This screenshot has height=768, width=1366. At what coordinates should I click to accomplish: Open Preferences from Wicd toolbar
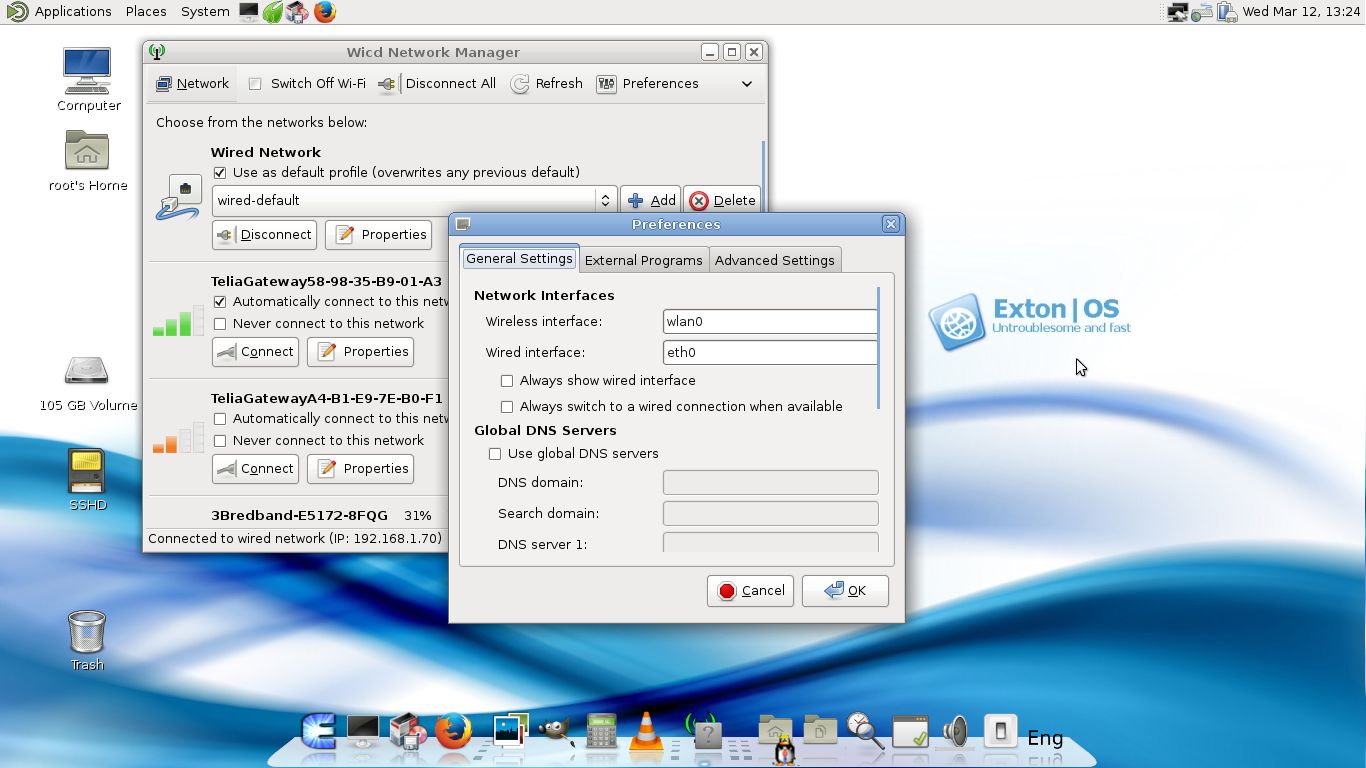tap(648, 84)
